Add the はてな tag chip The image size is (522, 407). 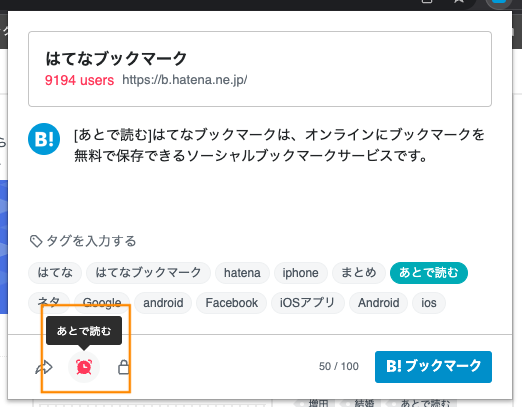click(x=55, y=273)
